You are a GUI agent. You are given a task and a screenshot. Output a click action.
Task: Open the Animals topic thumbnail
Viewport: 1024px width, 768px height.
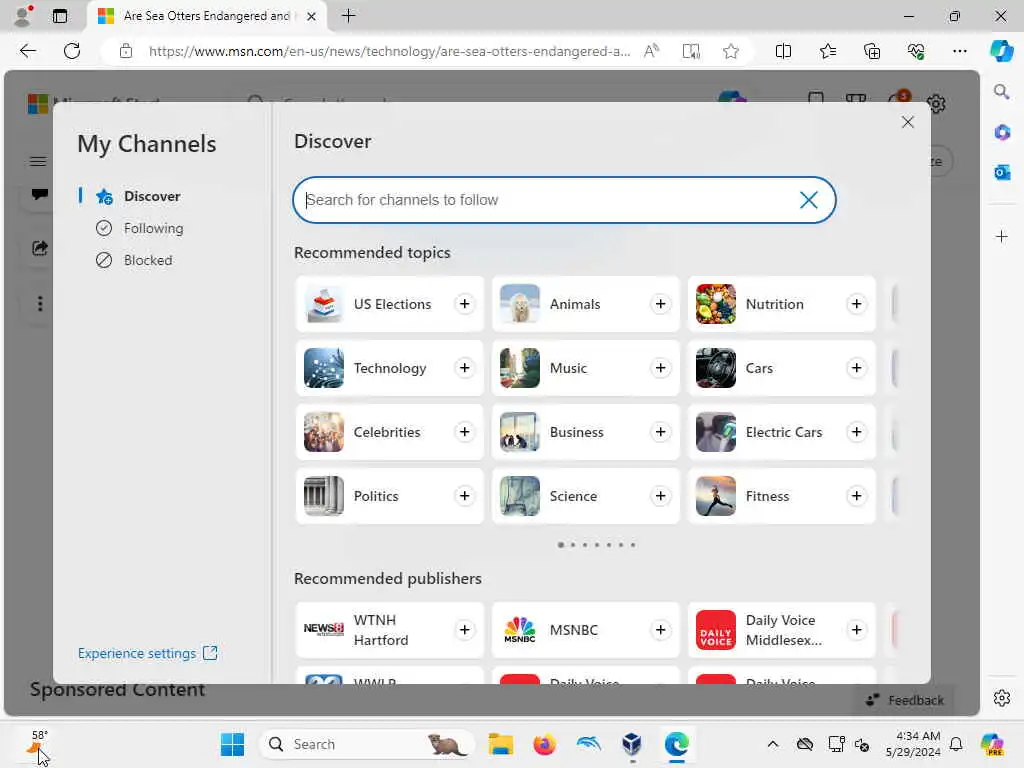coord(520,304)
